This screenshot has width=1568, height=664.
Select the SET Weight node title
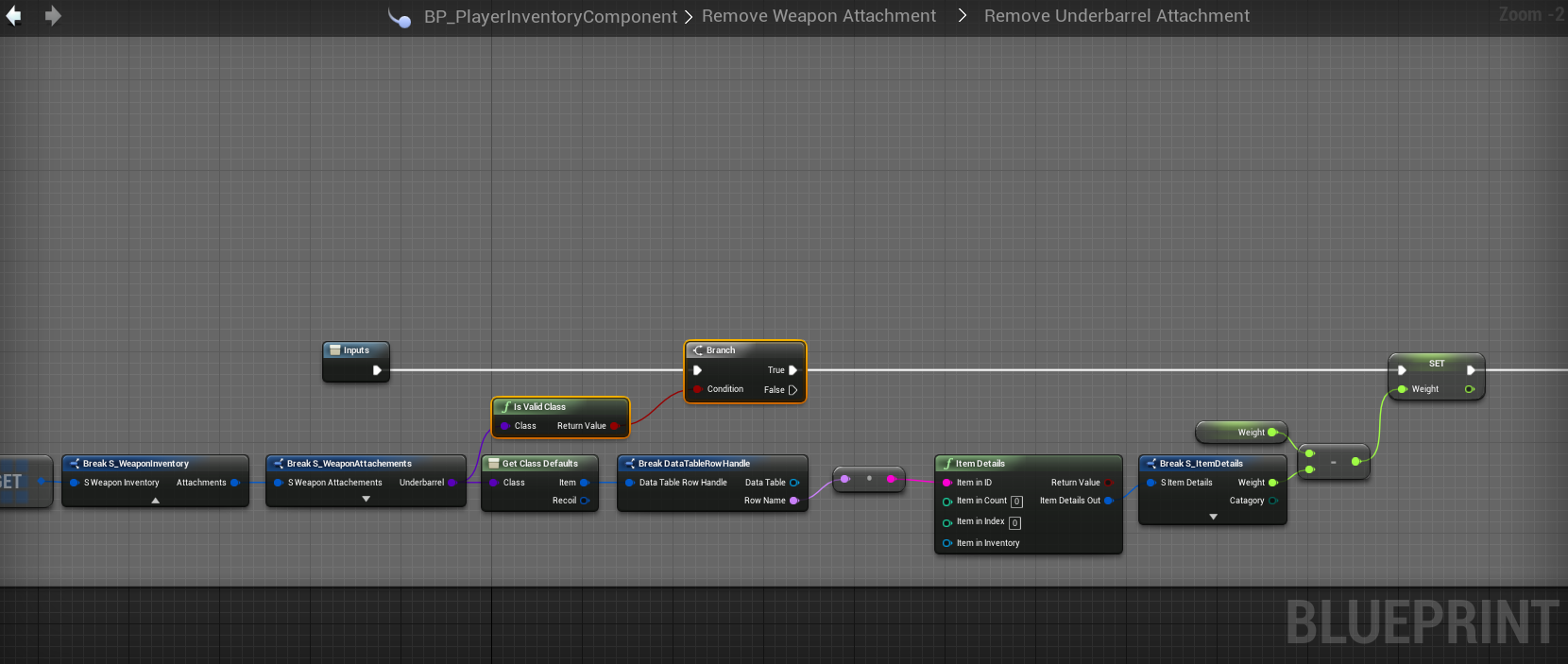click(1436, 364)
